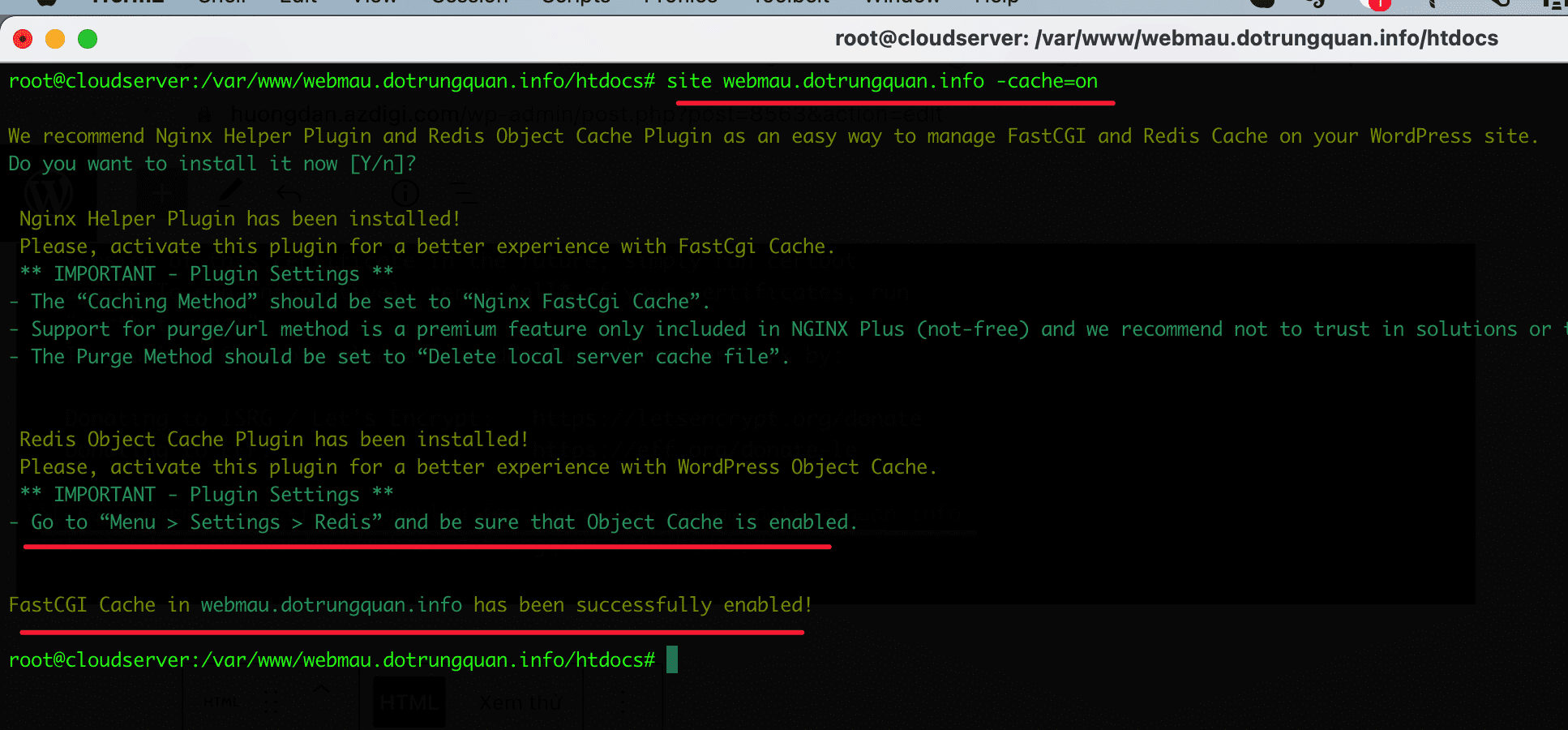Open the Toolbelt menu
Viewport: 1568px width, 730px height.
790,2
